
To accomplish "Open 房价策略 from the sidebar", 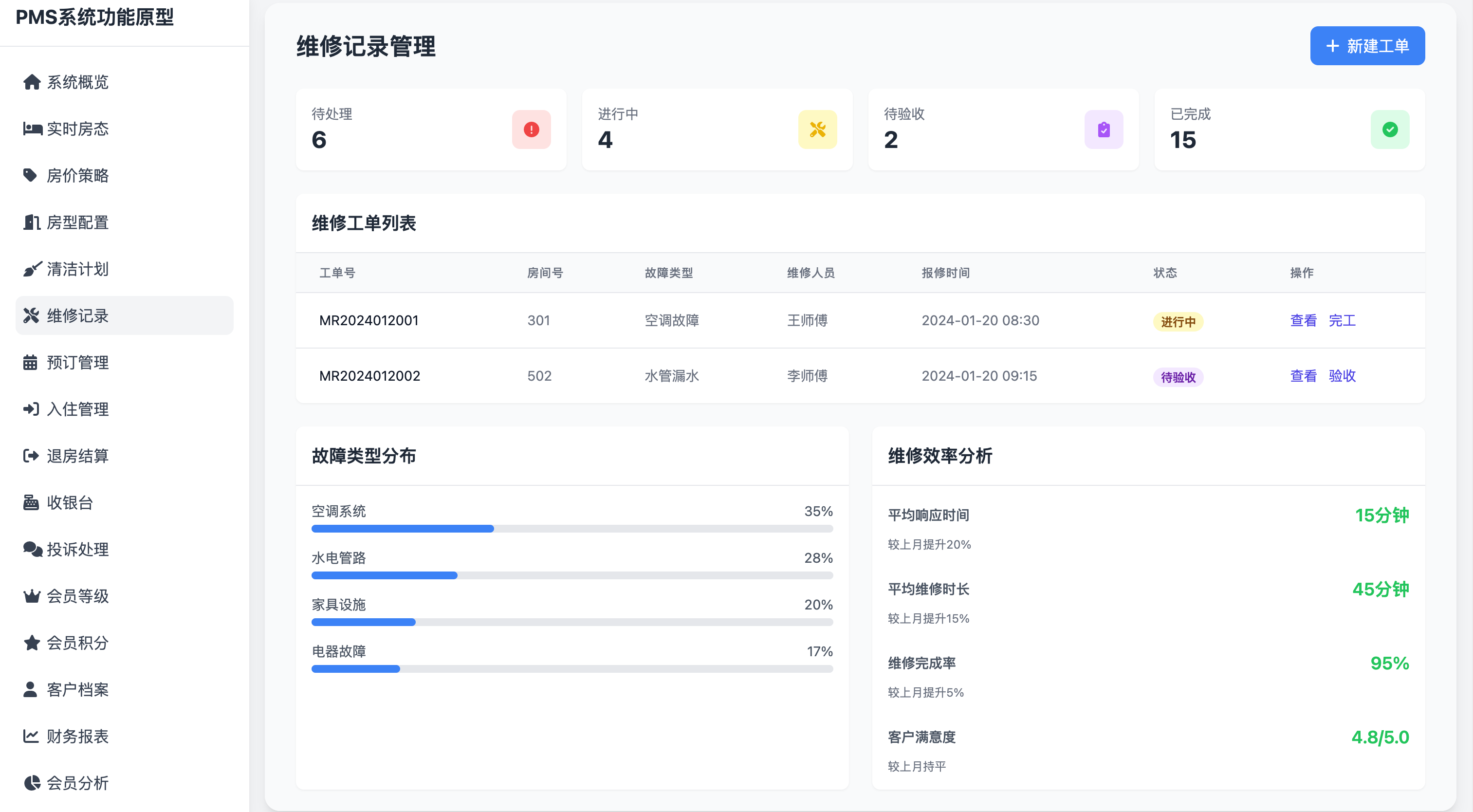I will [x=125, y=176].
